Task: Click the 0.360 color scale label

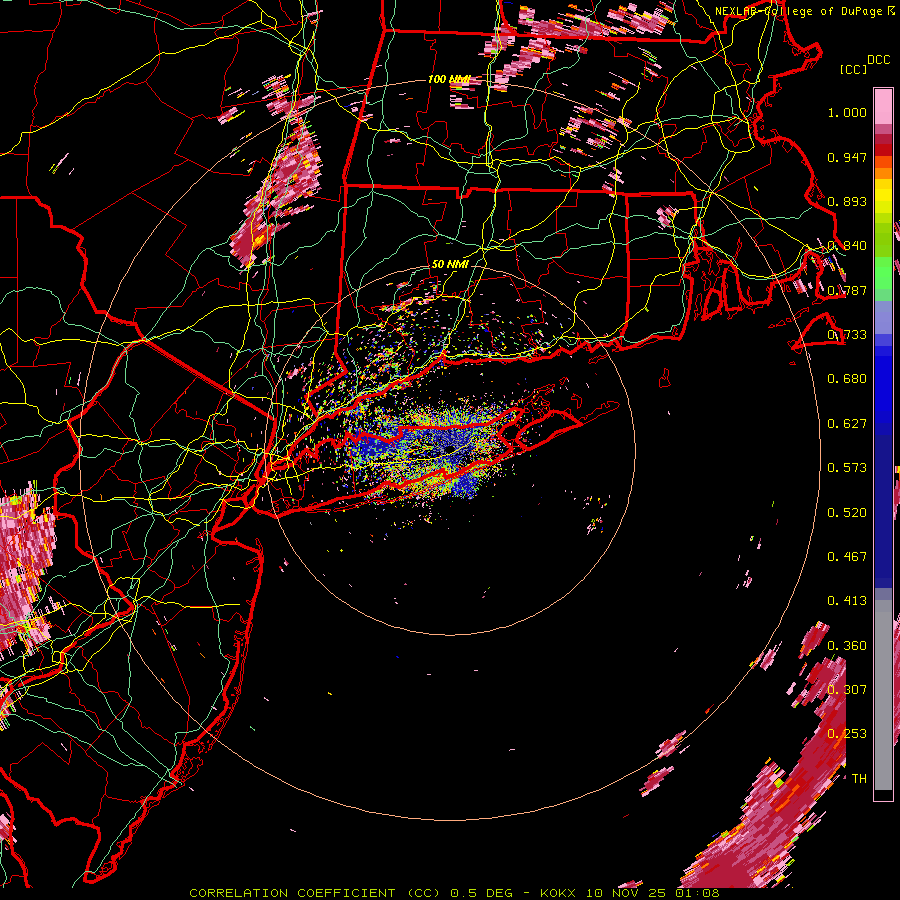Action: tap(847, 645)
